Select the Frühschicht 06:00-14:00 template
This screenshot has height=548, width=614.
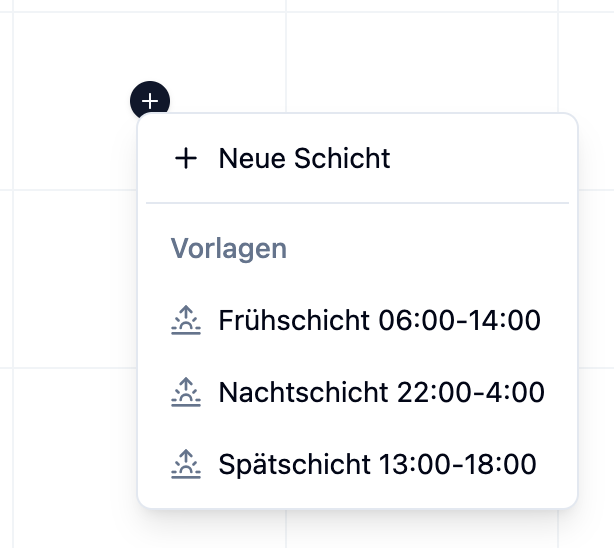point(379,320)
